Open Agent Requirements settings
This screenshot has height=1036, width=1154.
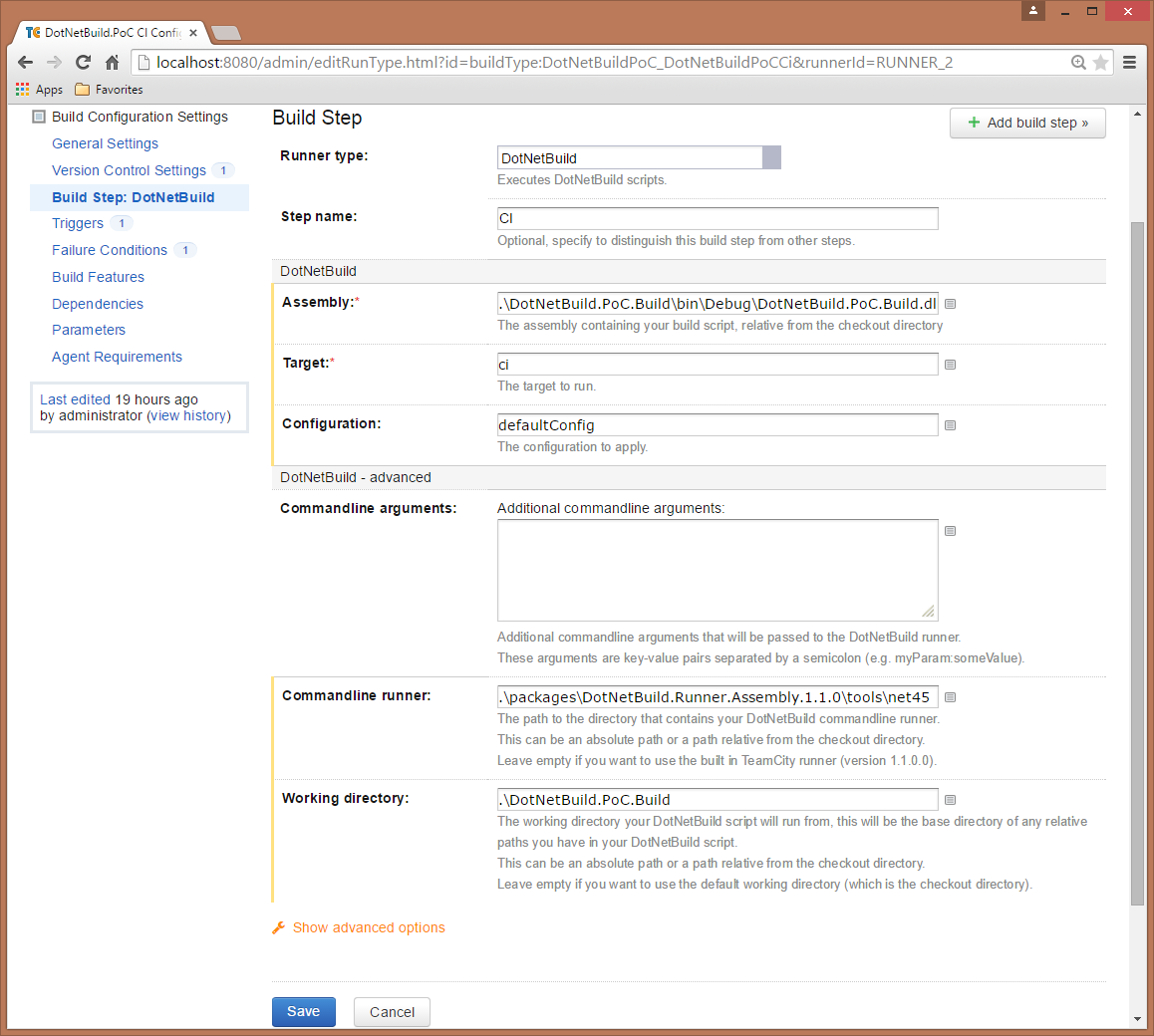117,357
